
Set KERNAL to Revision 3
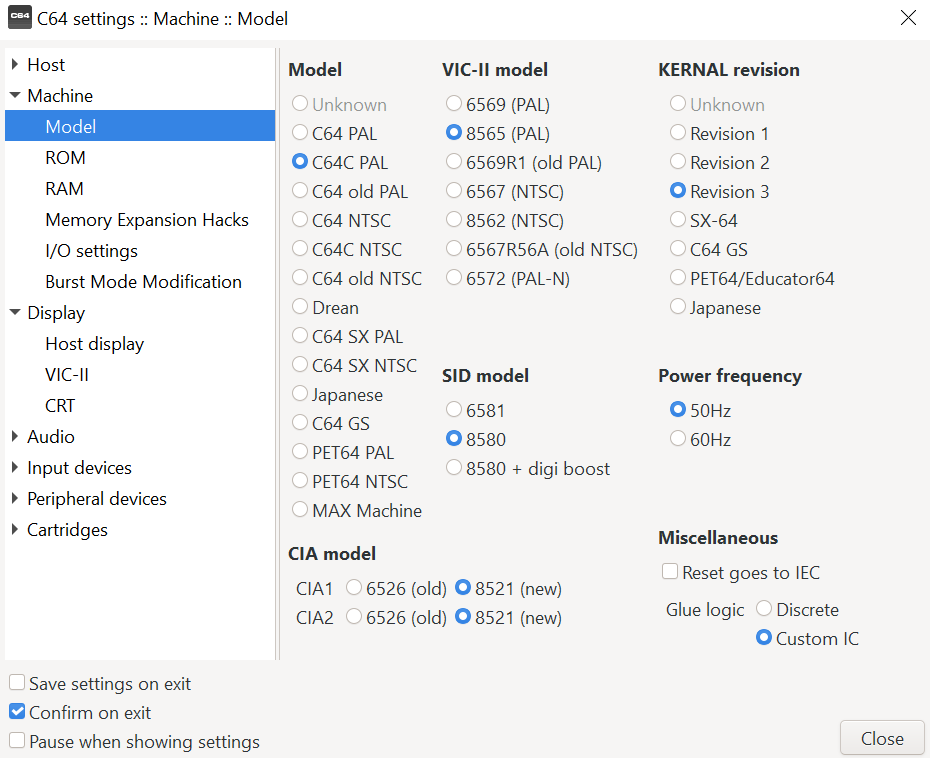[719, 191]
